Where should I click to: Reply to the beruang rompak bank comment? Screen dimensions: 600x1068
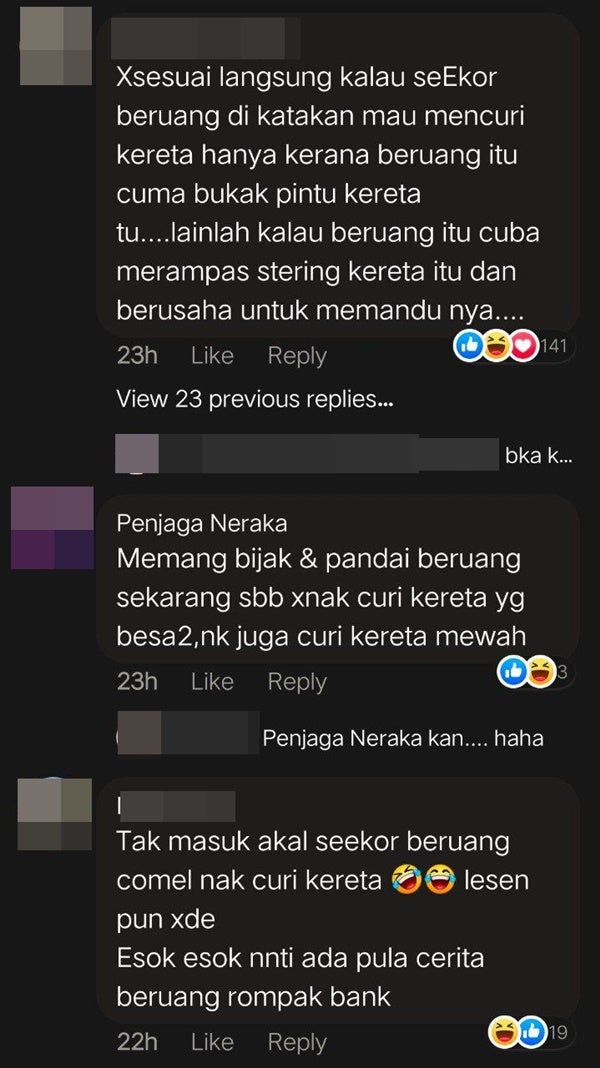coord(297,1041)
